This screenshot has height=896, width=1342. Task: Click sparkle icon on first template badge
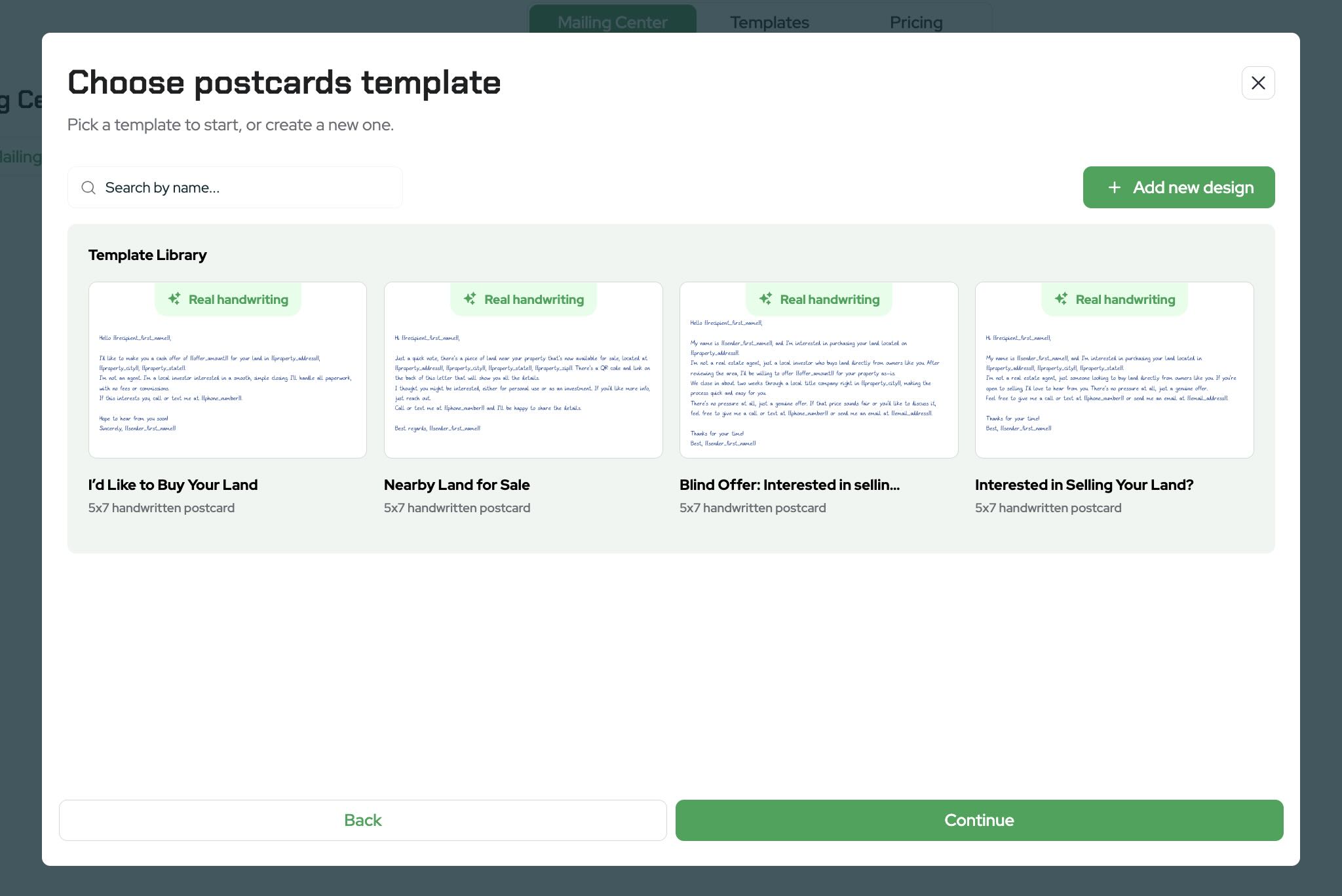point(174,299)
